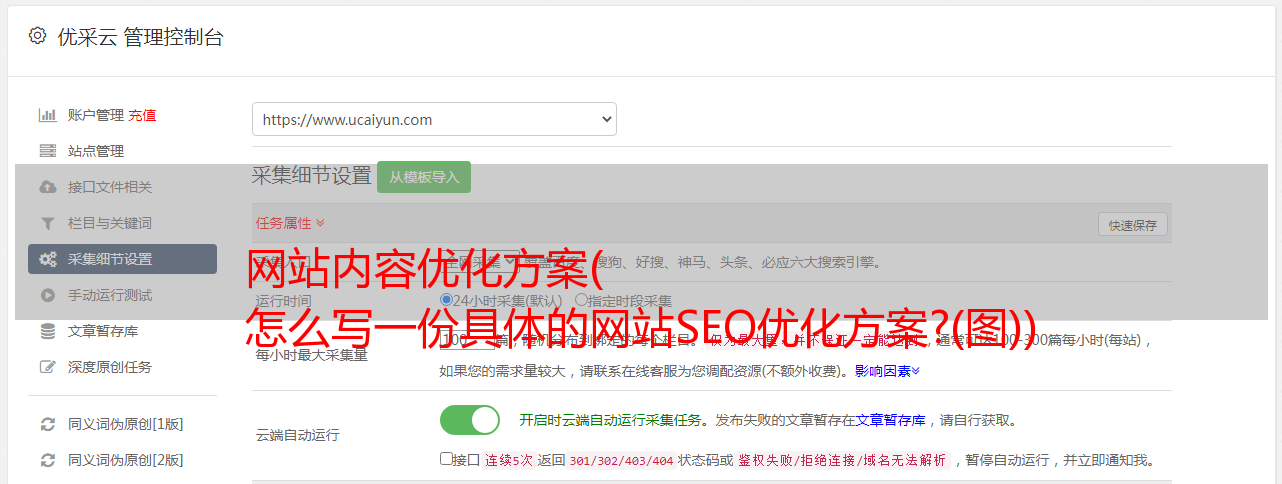Screen dimensions: 1282x484
Task: Click the bar chart icon for 账户管理
Action: 47,115
